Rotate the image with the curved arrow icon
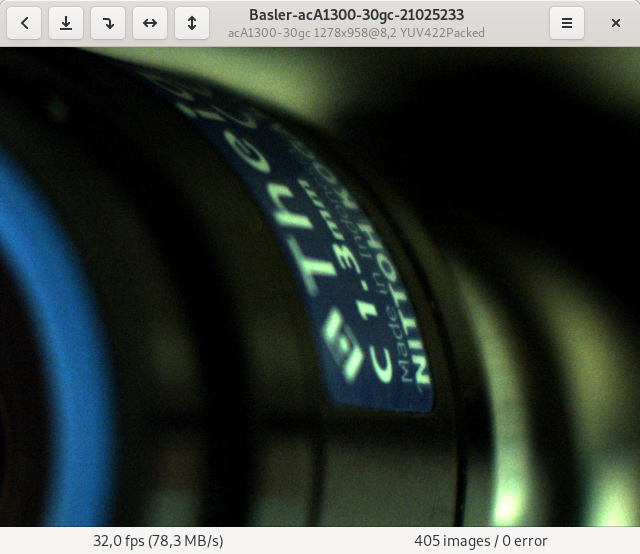The height and width of the screenshot is (554, 640). tap(108, 23)
